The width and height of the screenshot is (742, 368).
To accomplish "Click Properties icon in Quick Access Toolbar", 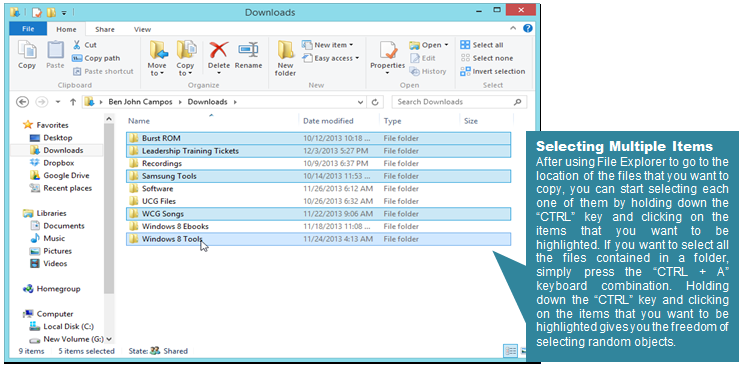I will (x=37, y=12).
